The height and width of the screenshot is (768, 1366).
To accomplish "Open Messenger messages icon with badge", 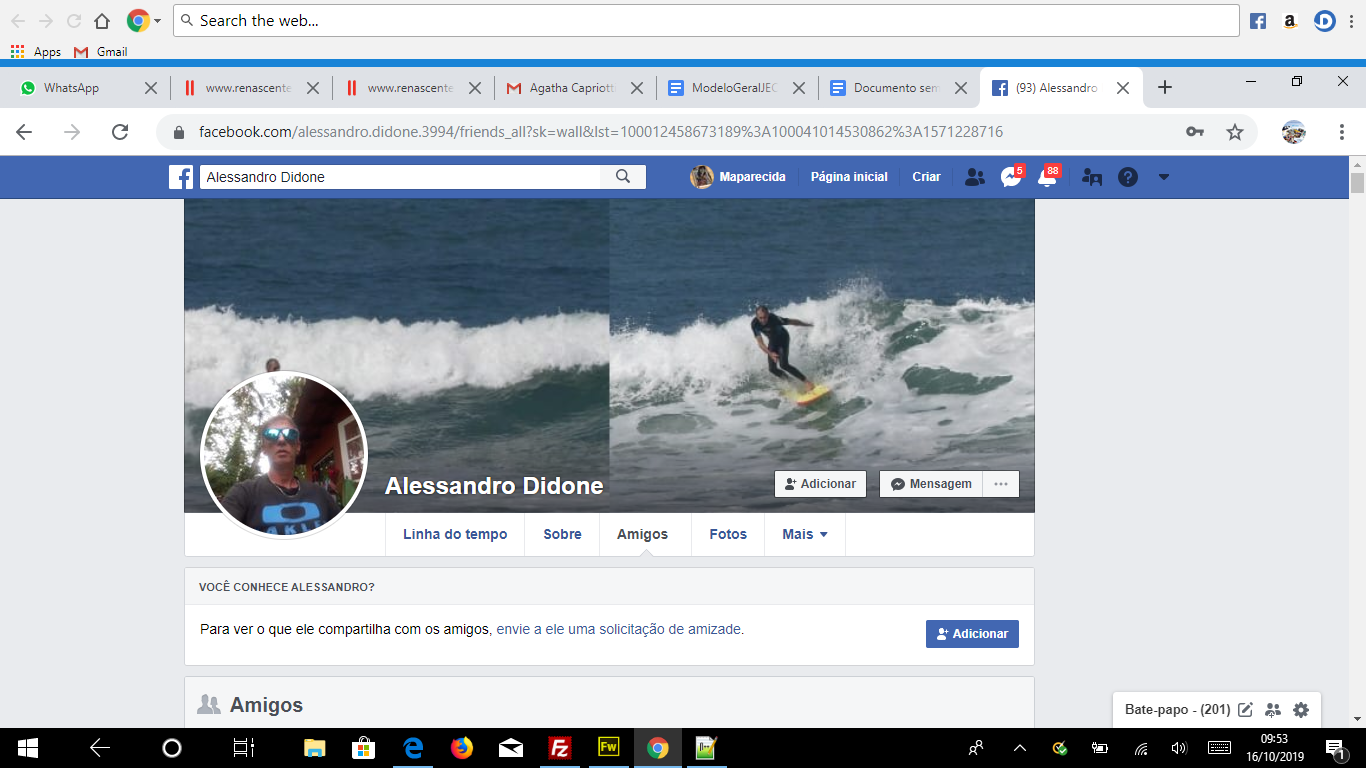I will click(1010, 177).
